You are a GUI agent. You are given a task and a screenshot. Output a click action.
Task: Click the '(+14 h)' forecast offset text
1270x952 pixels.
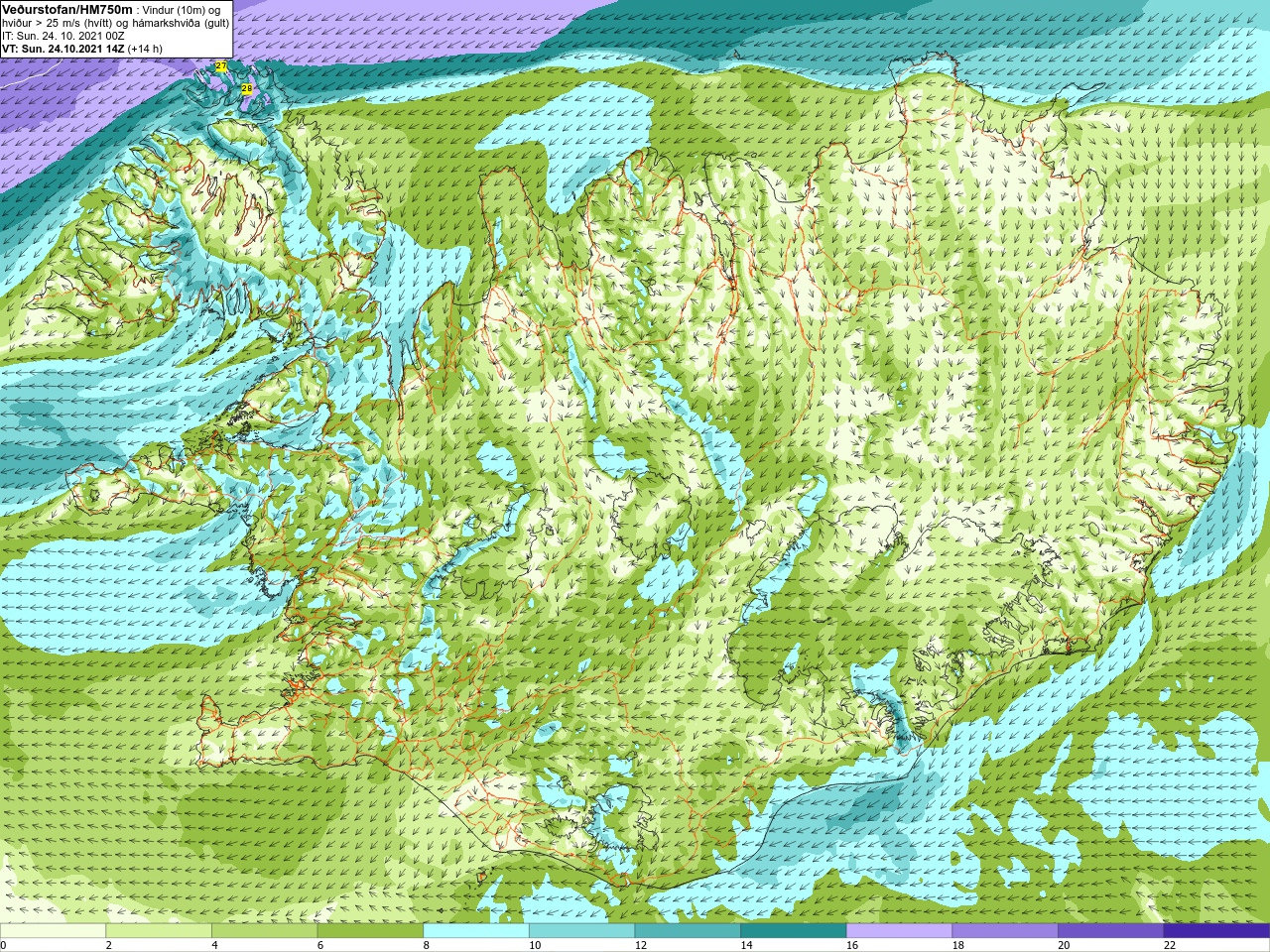point(145,49)
